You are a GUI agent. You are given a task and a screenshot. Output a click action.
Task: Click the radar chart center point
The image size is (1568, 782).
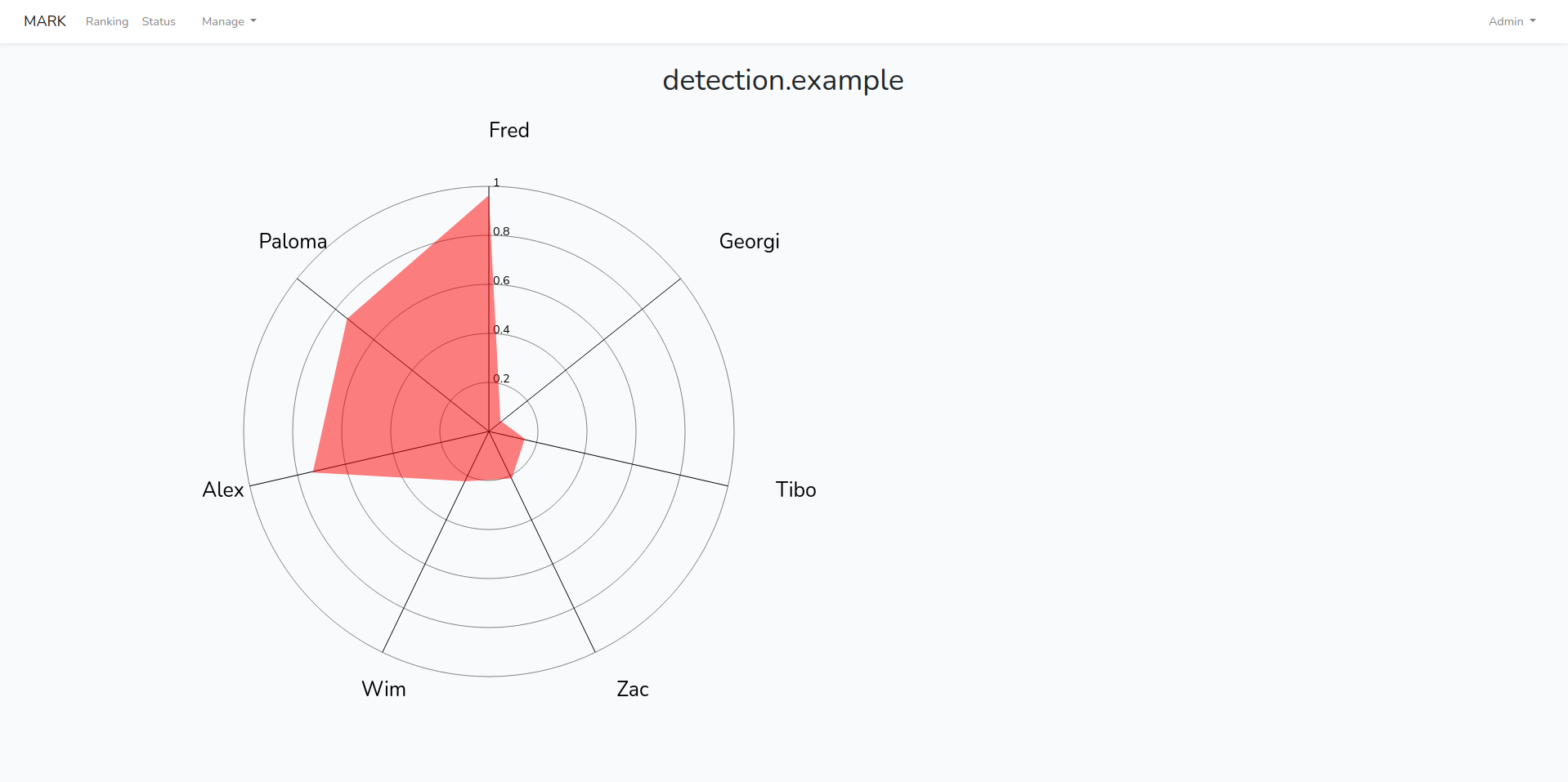pos(489,431)
